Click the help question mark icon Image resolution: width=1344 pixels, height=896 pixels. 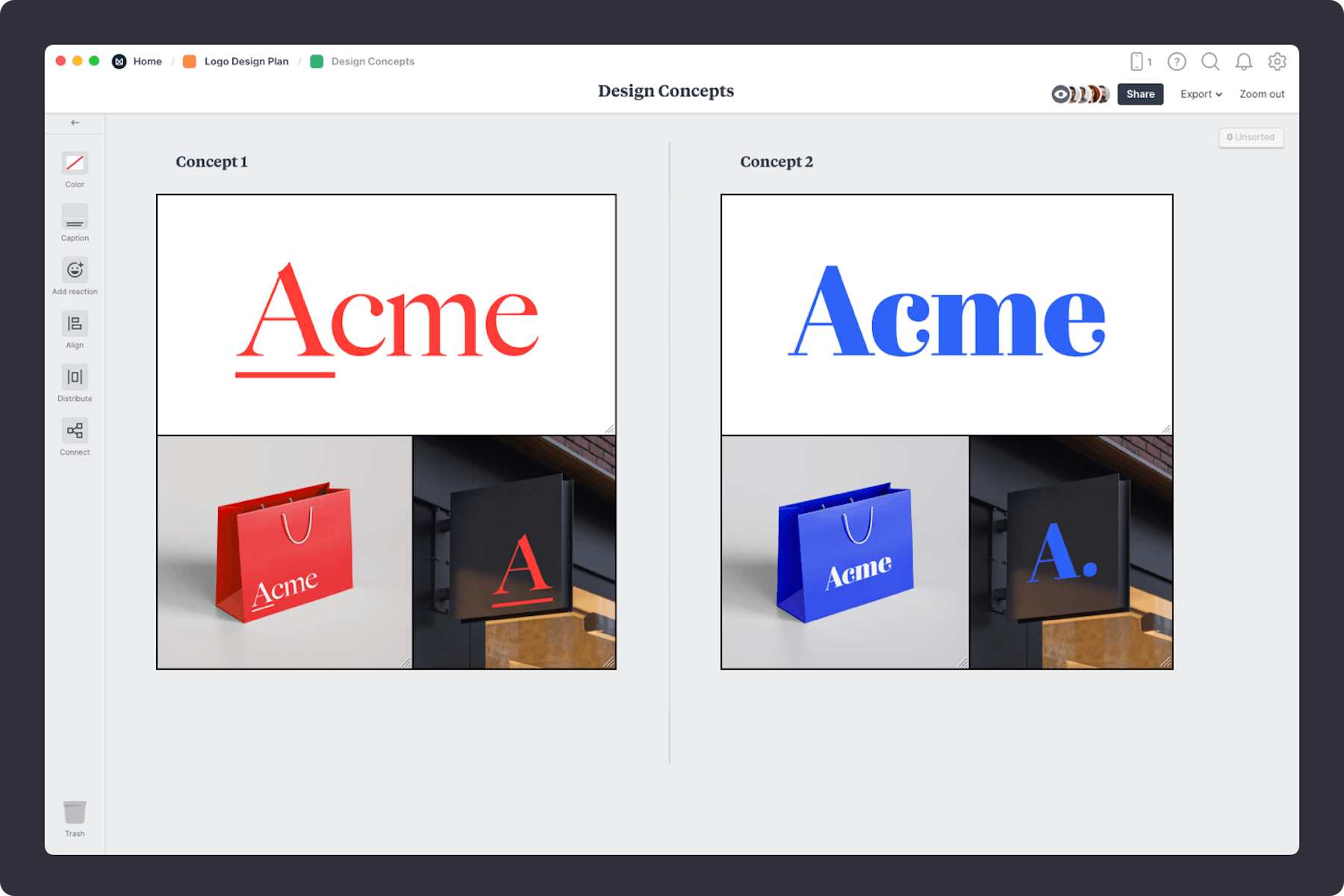[x=1177, y=62]
